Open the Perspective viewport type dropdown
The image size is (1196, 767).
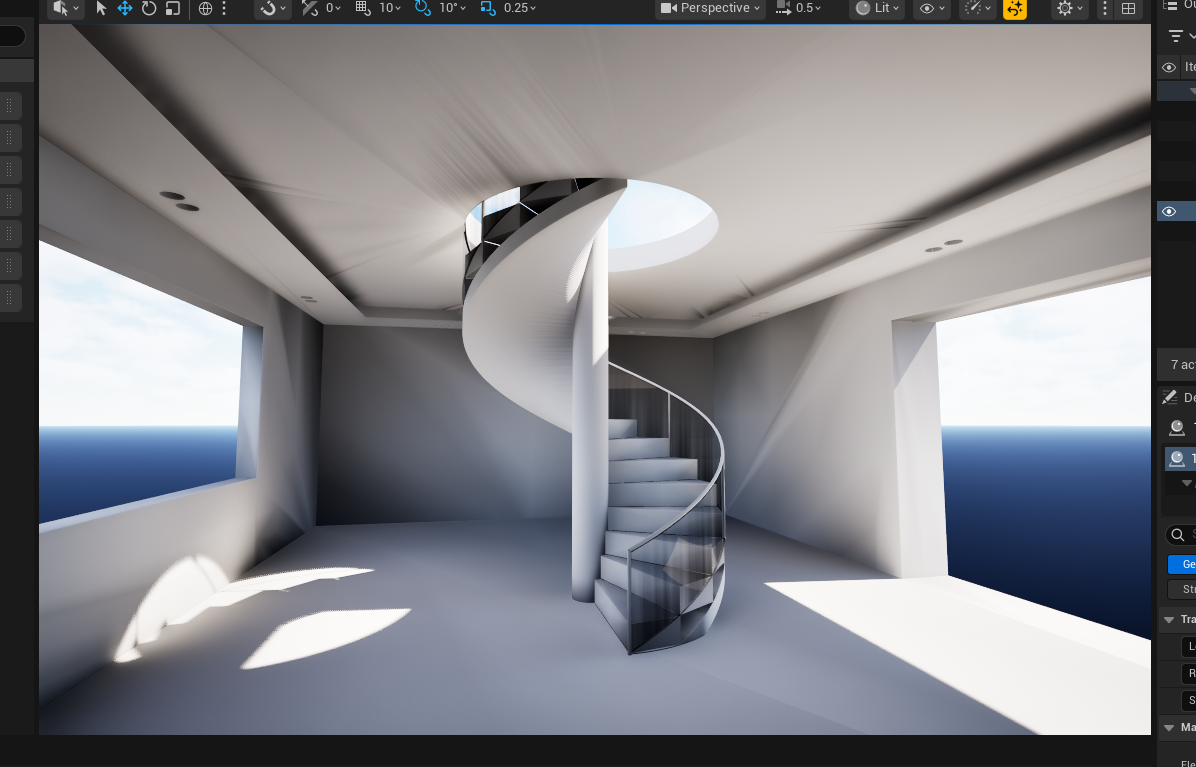(710, 8)
